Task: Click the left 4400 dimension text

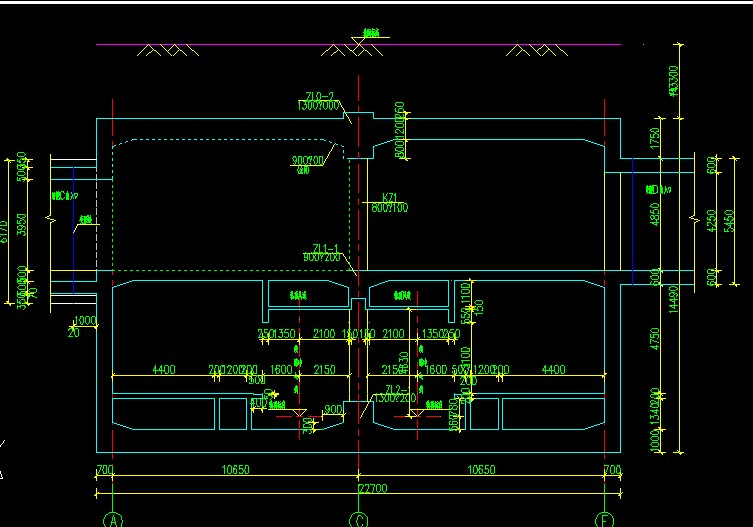Action: point(163,370)
